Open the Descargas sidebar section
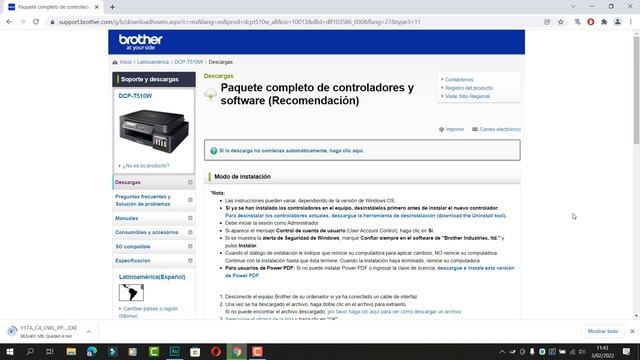This screenshot has width=640, height=360. (154, 182)
